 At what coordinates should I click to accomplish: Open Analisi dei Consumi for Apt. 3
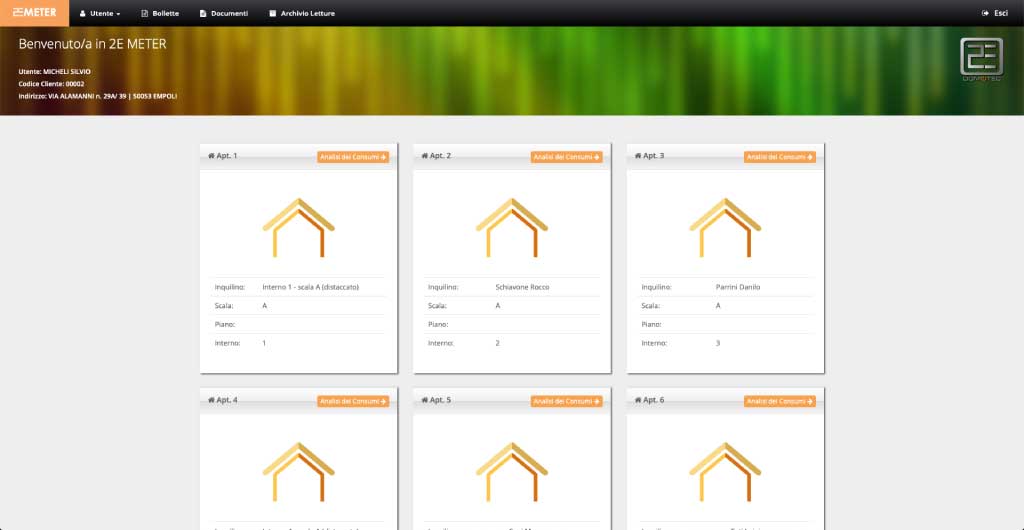780,157
